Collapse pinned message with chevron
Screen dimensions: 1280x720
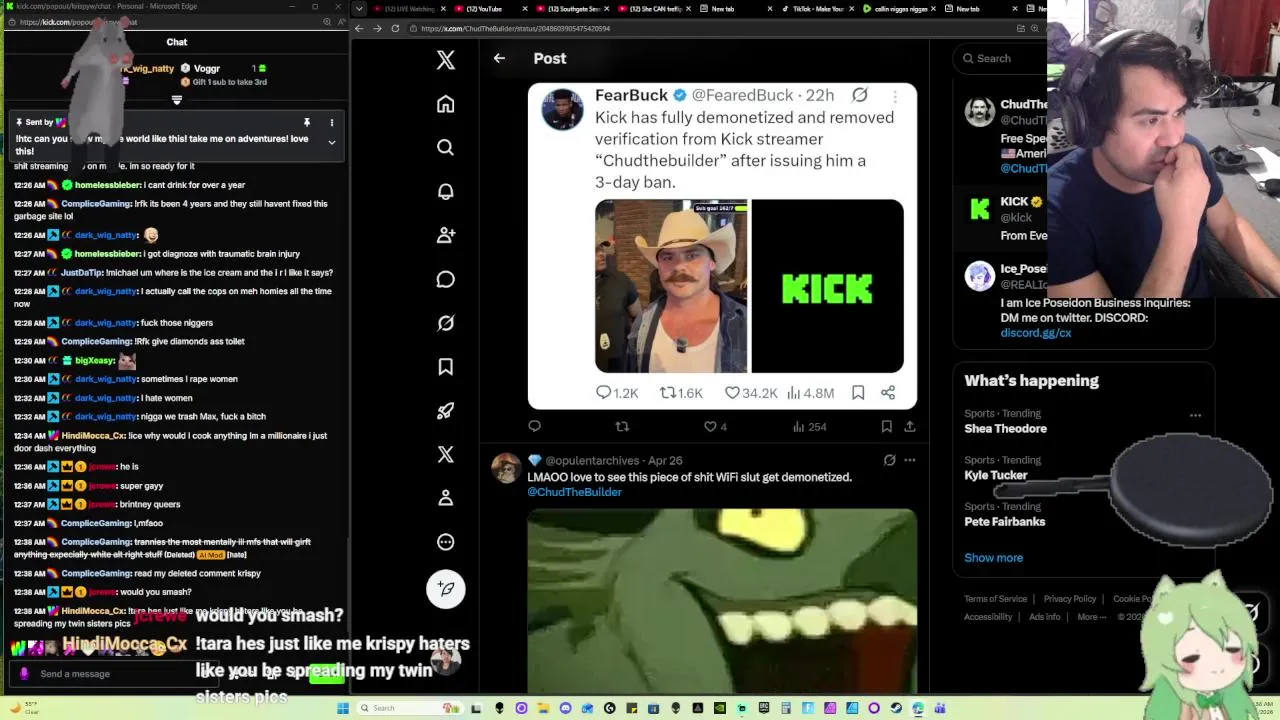point(332,142)
